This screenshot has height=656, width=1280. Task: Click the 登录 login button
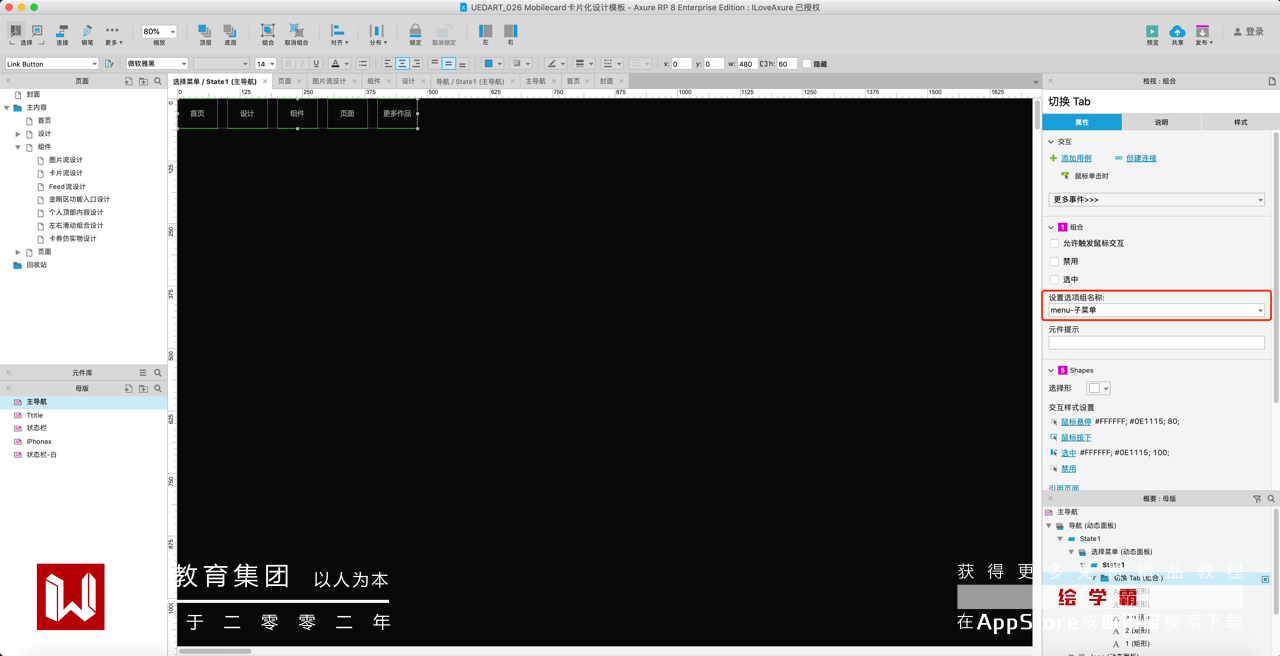pos(1248,32)
